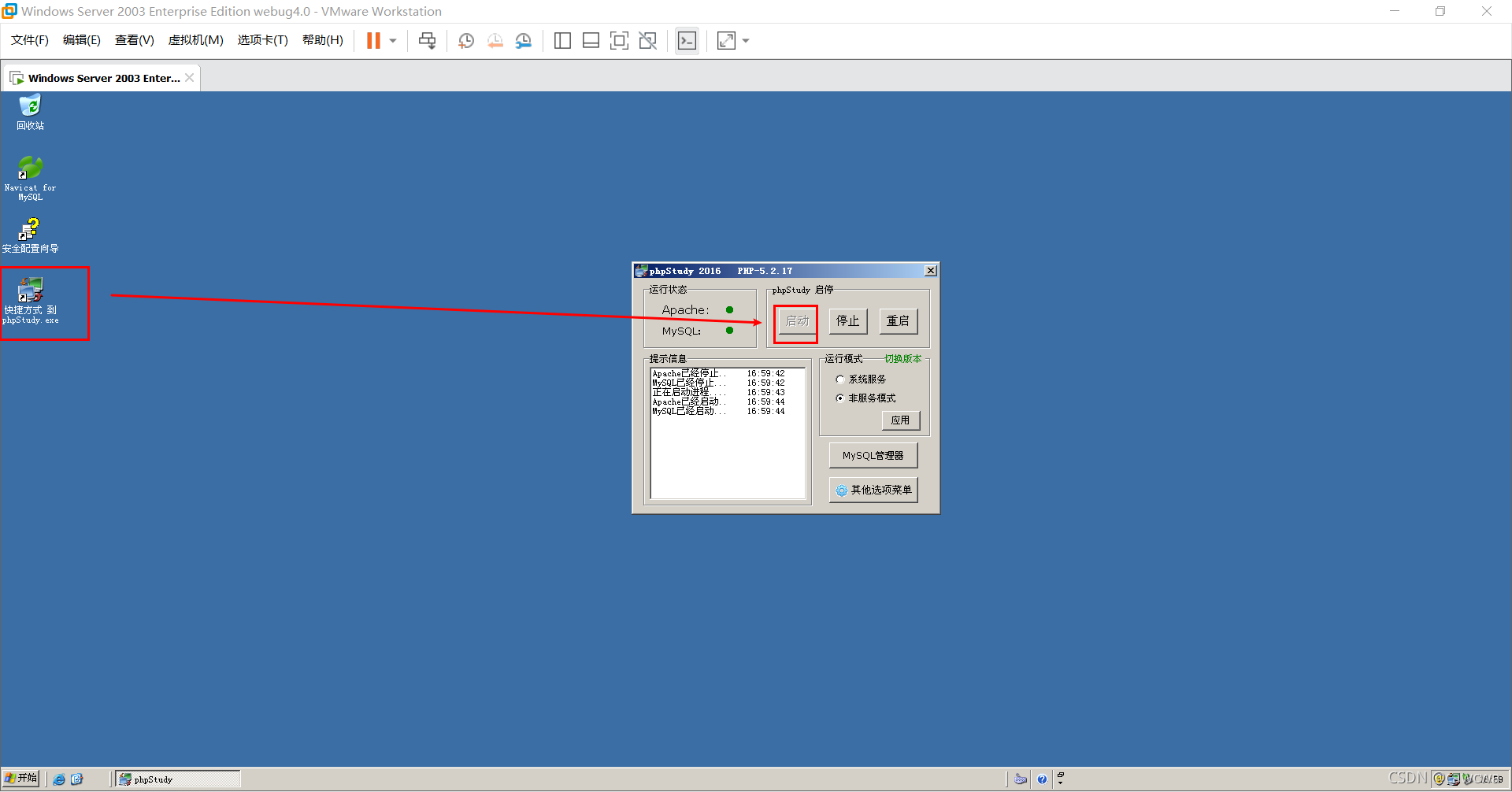Switch to Unity mode icon
1512x792 pixels.
647,41
